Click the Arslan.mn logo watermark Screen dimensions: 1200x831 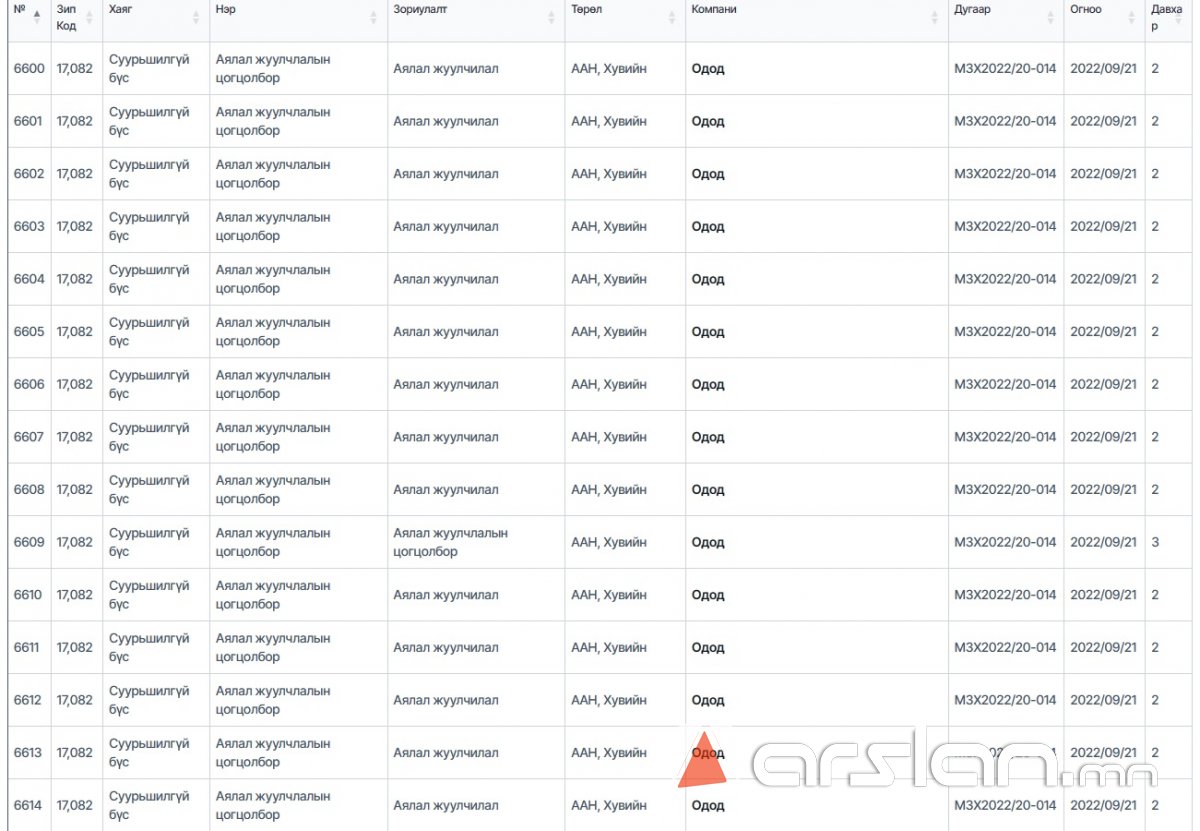point(918,767)
